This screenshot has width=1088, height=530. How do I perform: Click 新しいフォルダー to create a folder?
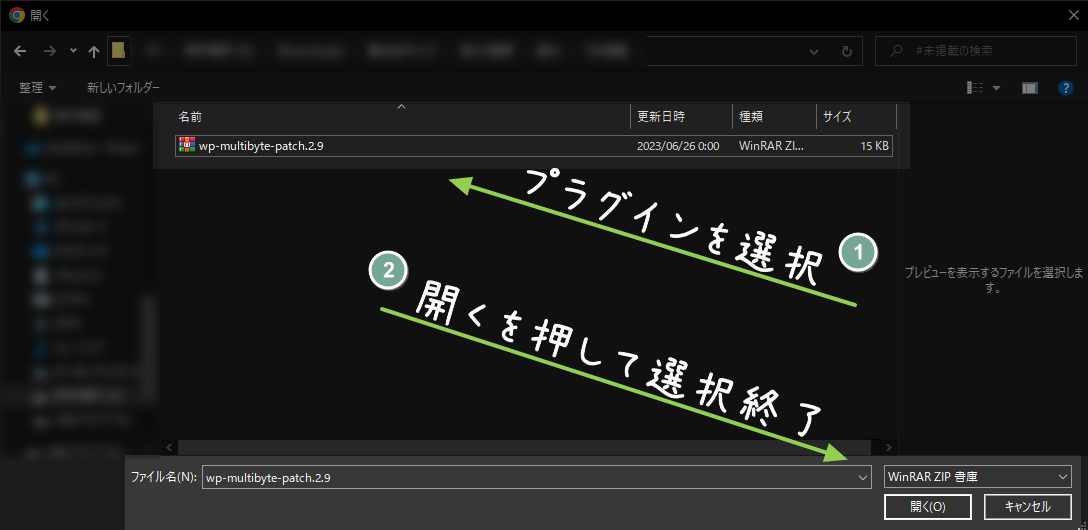(x=124, y=87)
